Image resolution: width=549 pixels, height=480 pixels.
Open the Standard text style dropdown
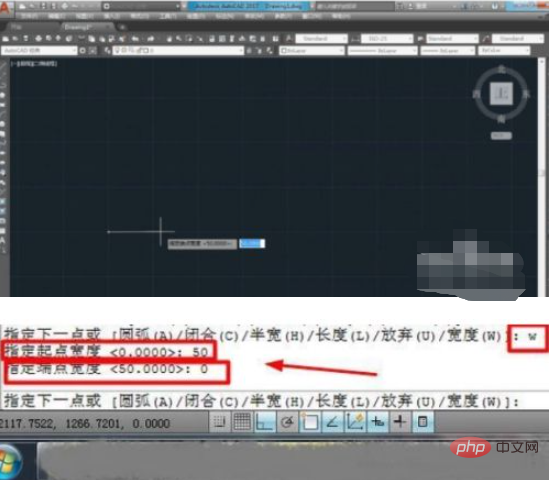coord(321,38)
